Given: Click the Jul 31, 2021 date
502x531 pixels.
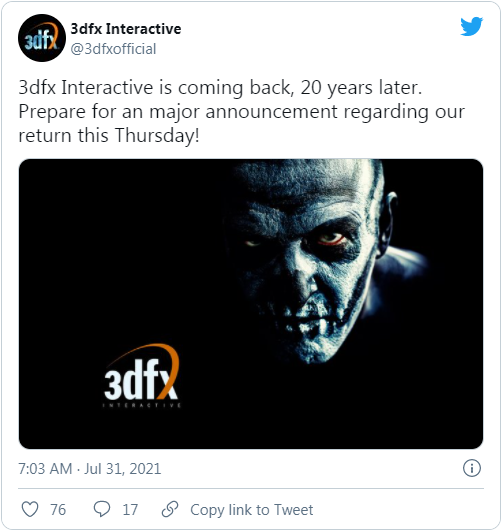Looking at the screenshot, I should (122, 469).
